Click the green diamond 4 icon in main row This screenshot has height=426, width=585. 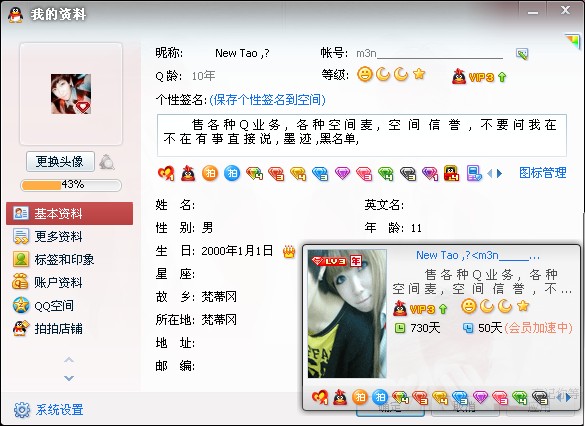coord(386,173)
